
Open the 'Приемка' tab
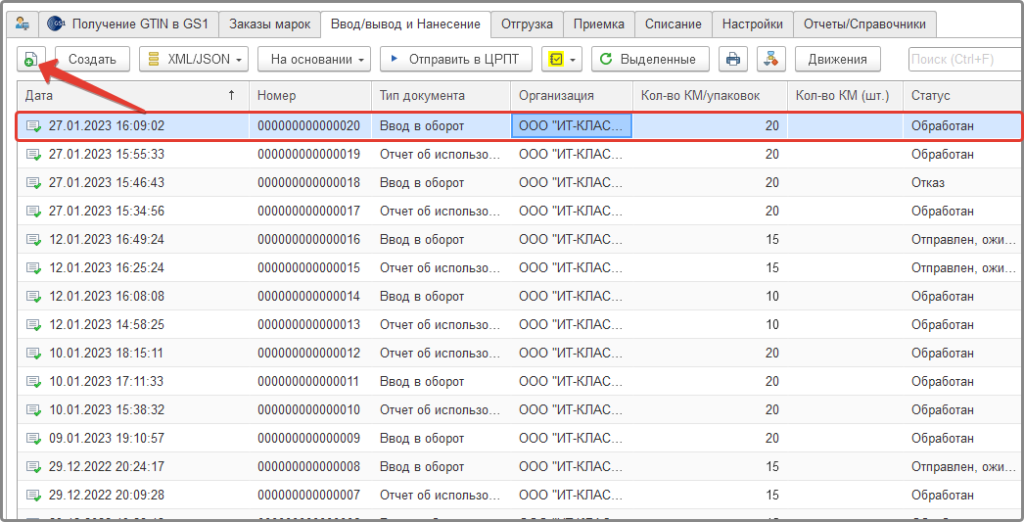tap(598, 24)
